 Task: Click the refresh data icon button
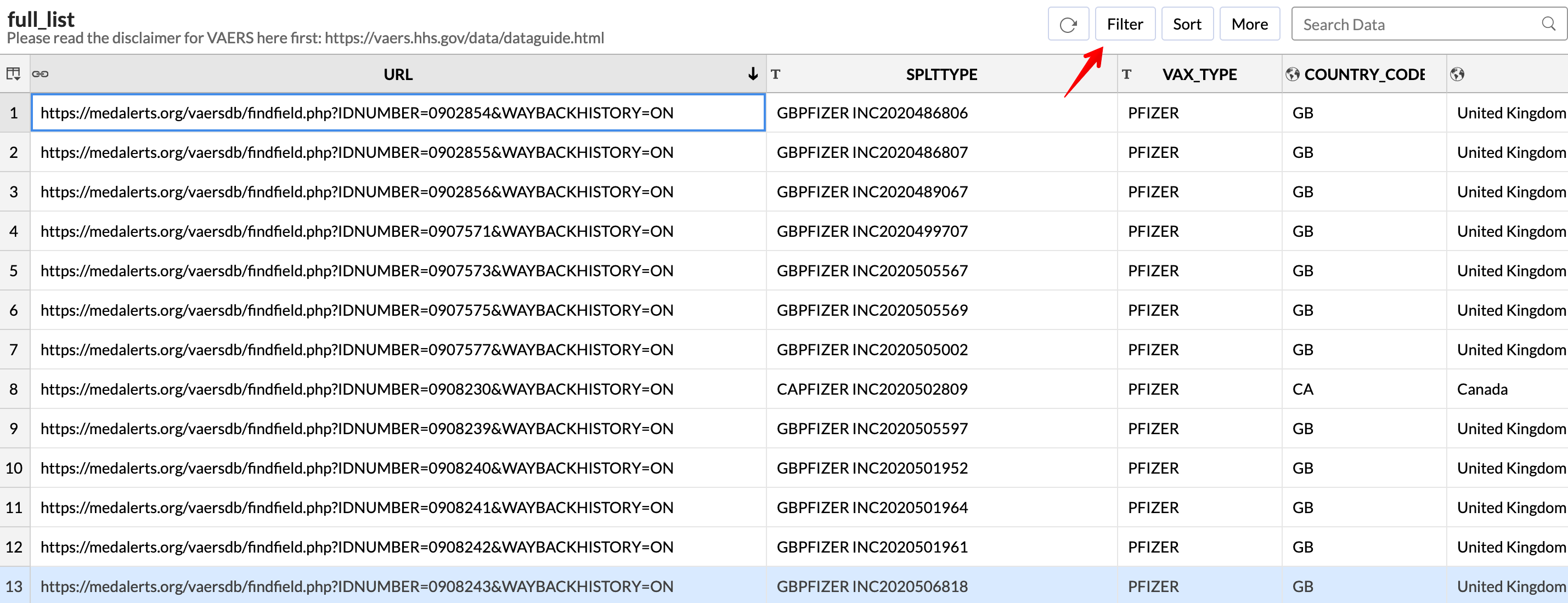pyautogui.click(x=1068, y=24)
